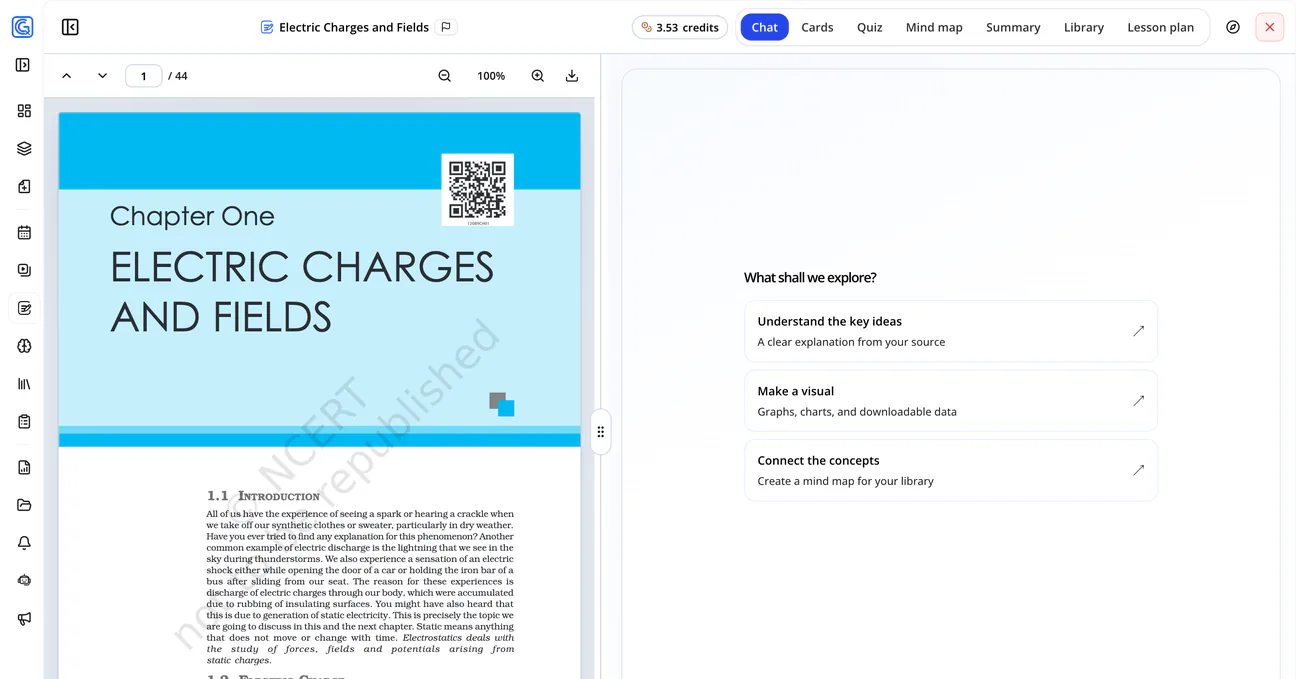Close the study panel with red X
The height and width of the screenshot is (679, 1296).
click(x=1270, y=27)
